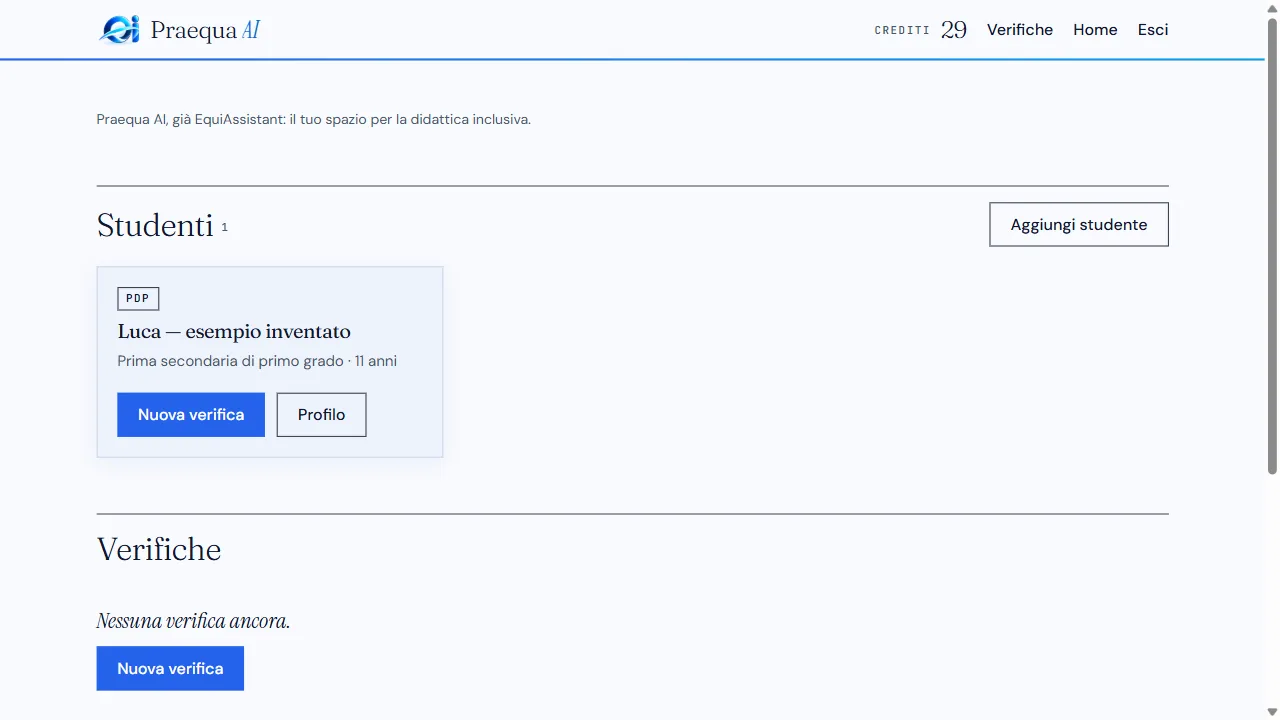Click the Praequa AI logo icon
1280x720 pixels.
point(119,30)
